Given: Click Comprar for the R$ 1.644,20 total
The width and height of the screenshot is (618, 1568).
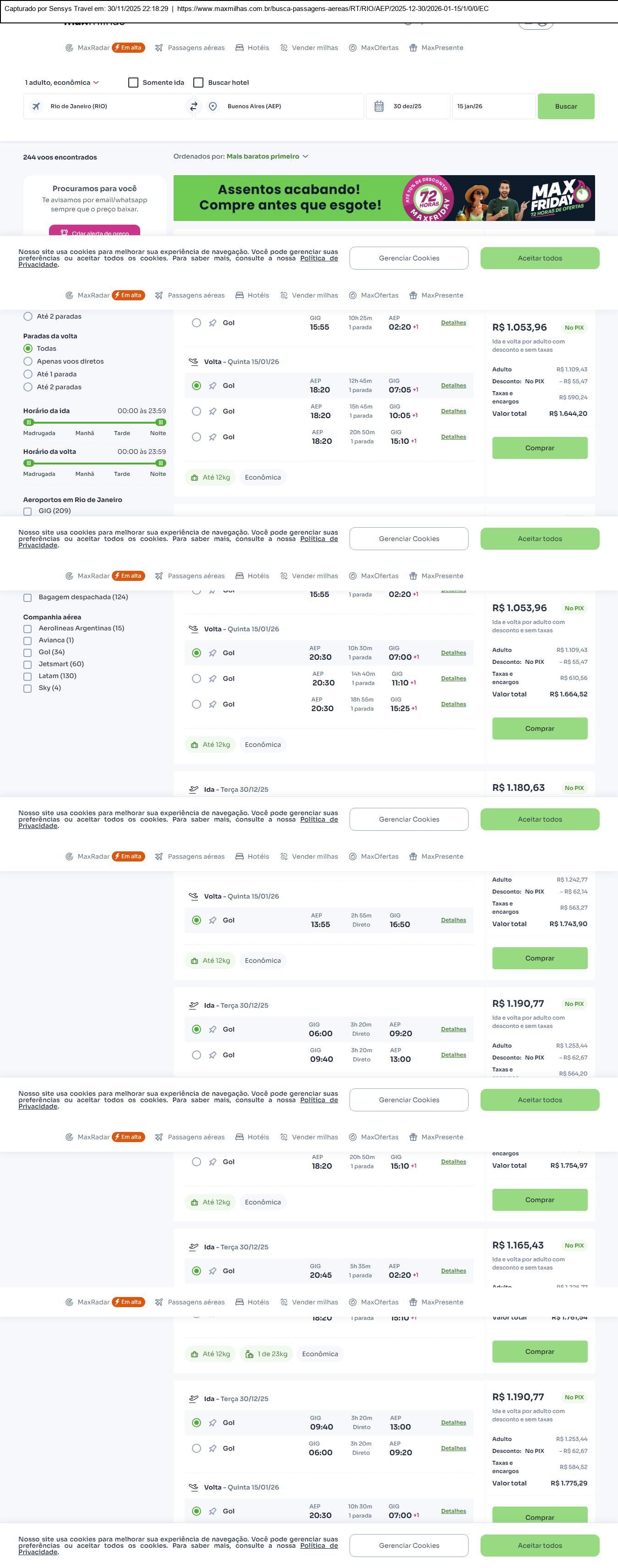Looking at the screenshot, I should (x=540, y=448).
